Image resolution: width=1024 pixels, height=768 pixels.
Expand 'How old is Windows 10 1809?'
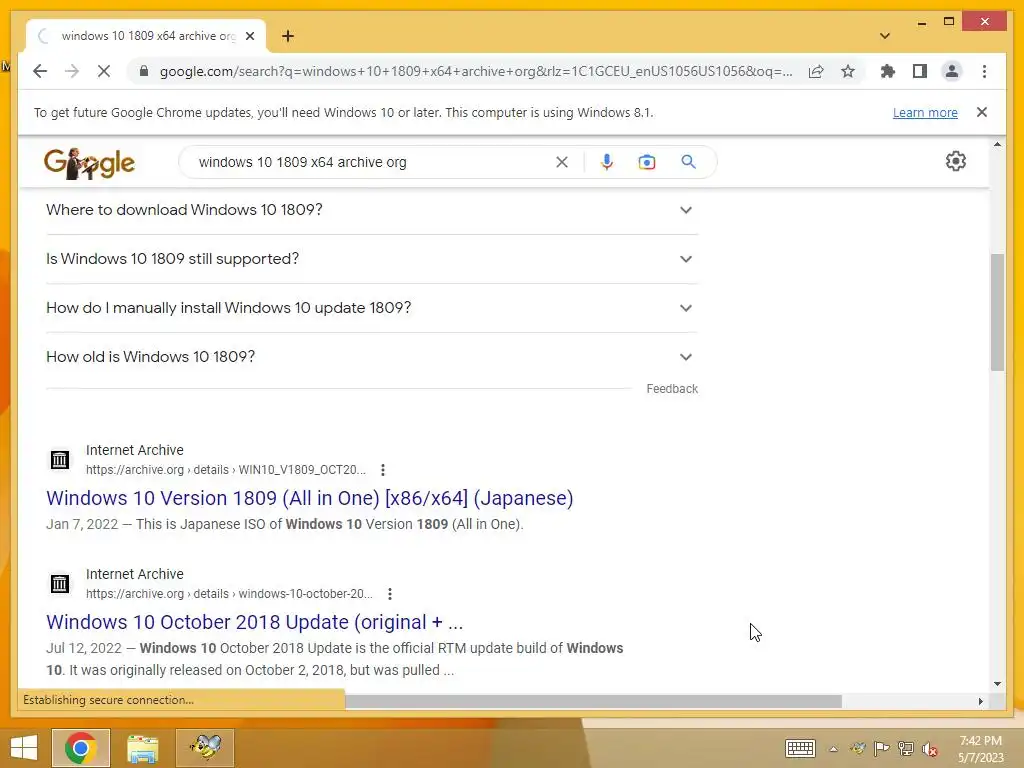372,357
